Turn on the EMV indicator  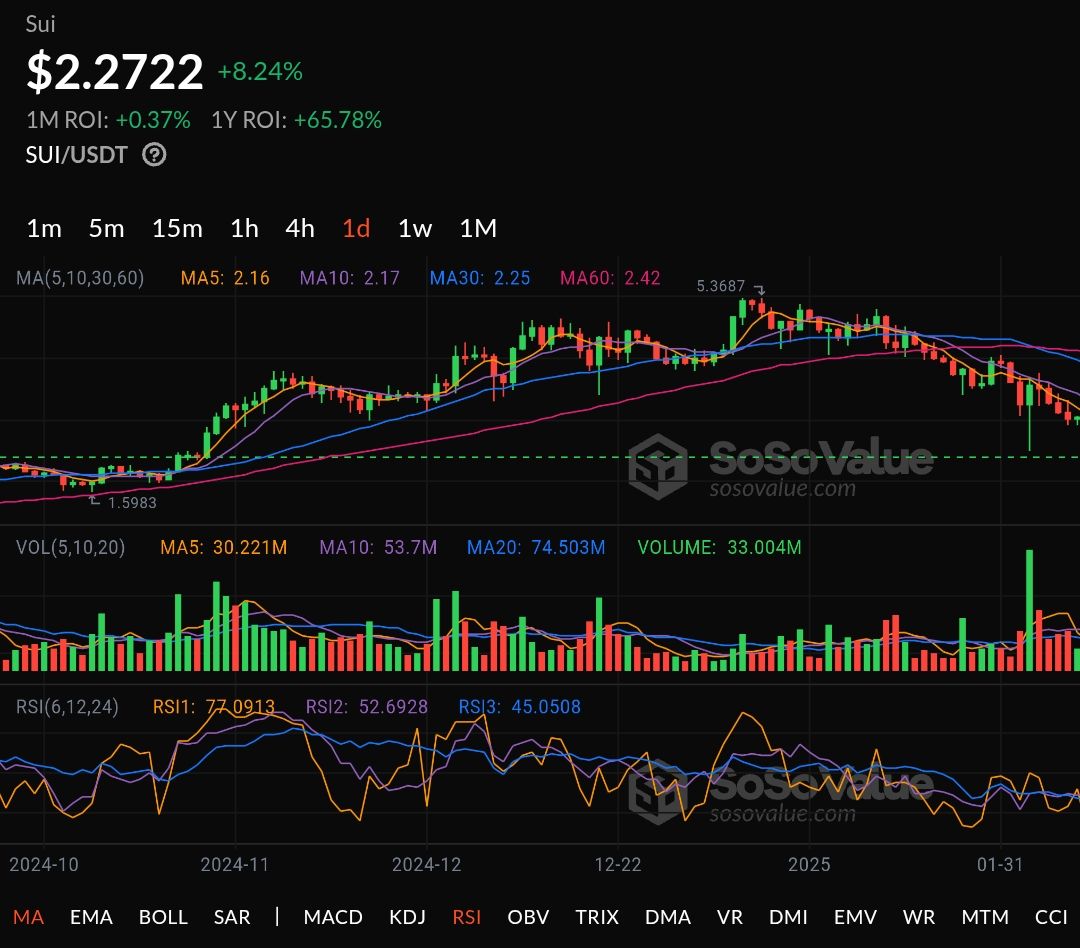[x=855, y=917]
